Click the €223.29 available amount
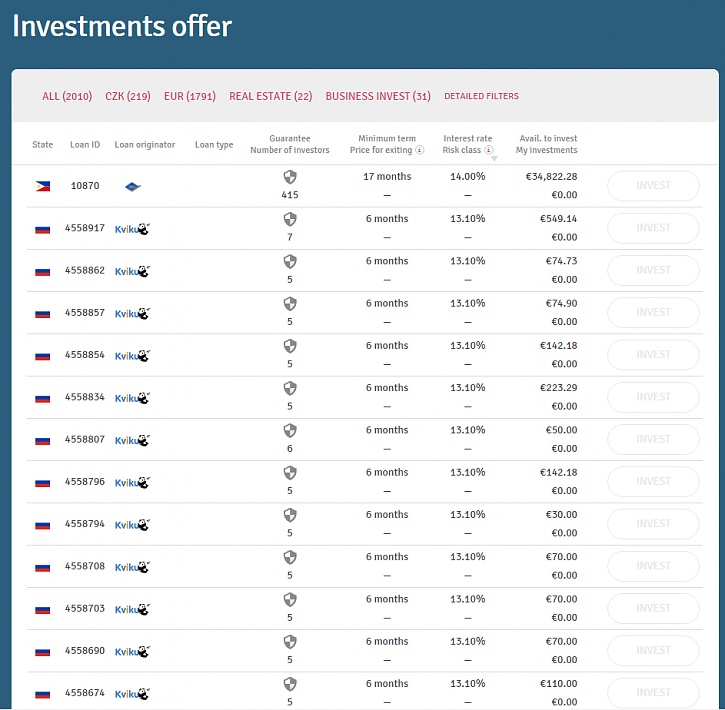This screenshot has height=710, width=725. pos(559,388)
